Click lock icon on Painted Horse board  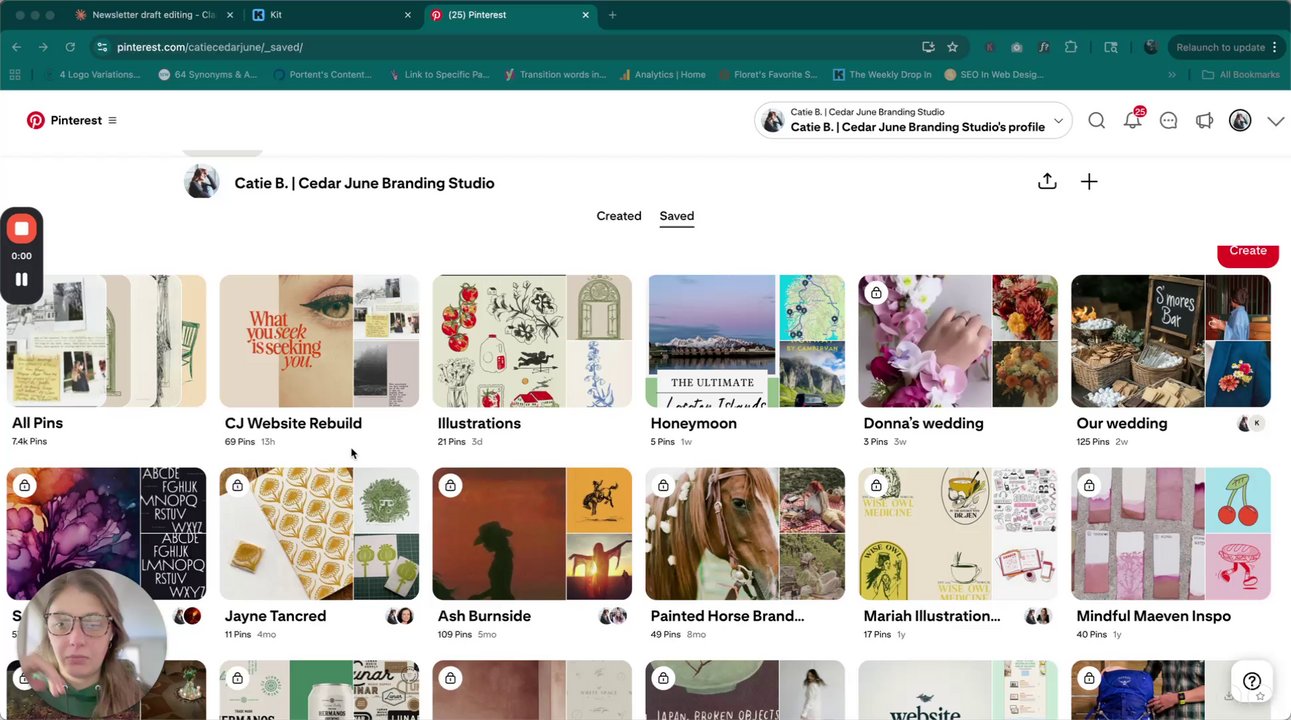(x=663, y=486)
